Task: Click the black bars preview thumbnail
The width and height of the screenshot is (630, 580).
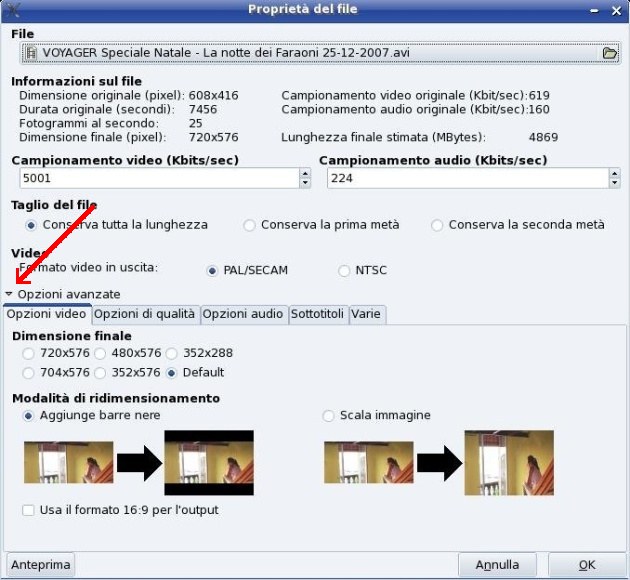Action: [208, 463]
